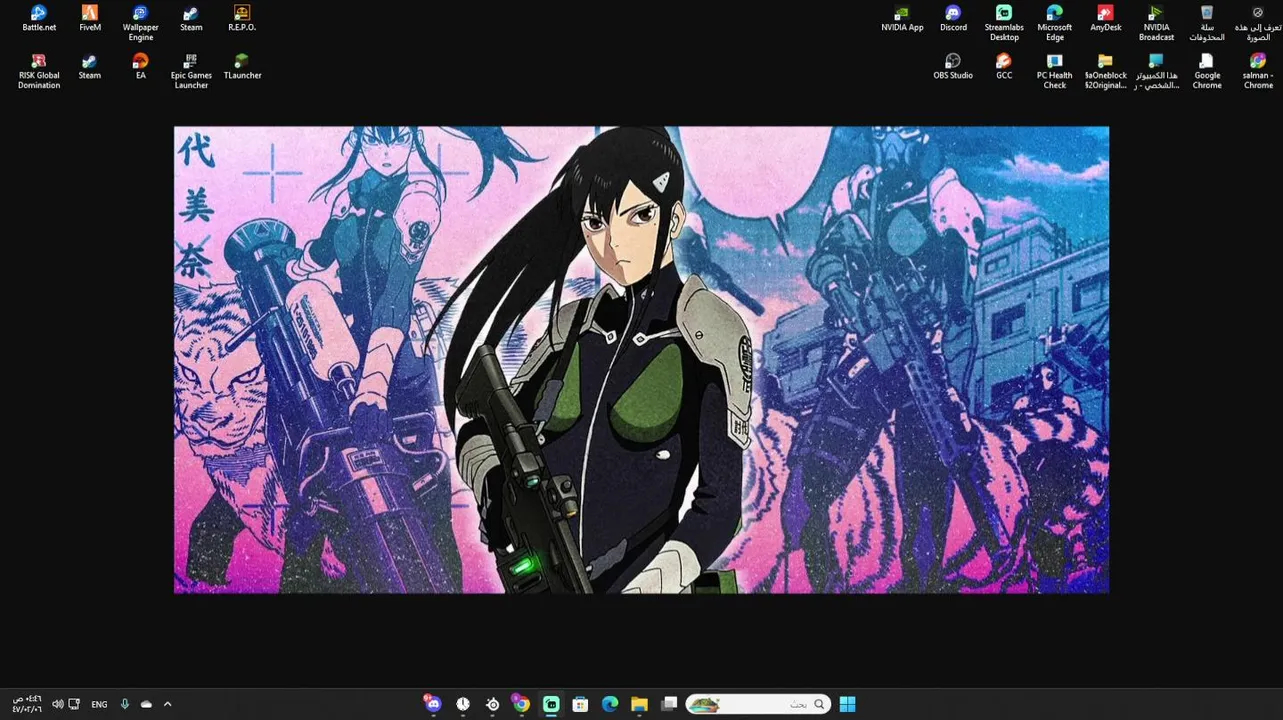Open the Windows Start menu
The height and width of the screenshot is (720, 1283).
[x=847, y=704]
